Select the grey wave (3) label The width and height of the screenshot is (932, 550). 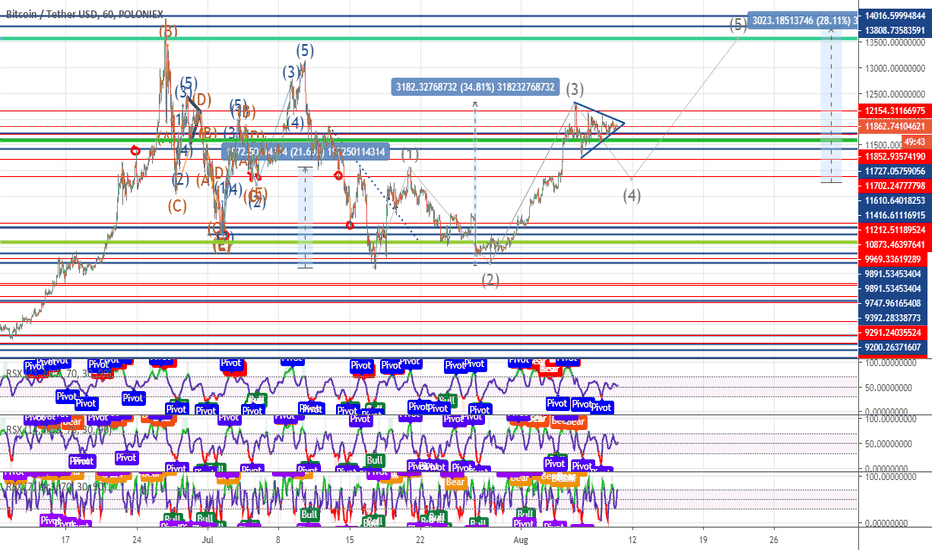pyautogui.click(x=574, y=89)
